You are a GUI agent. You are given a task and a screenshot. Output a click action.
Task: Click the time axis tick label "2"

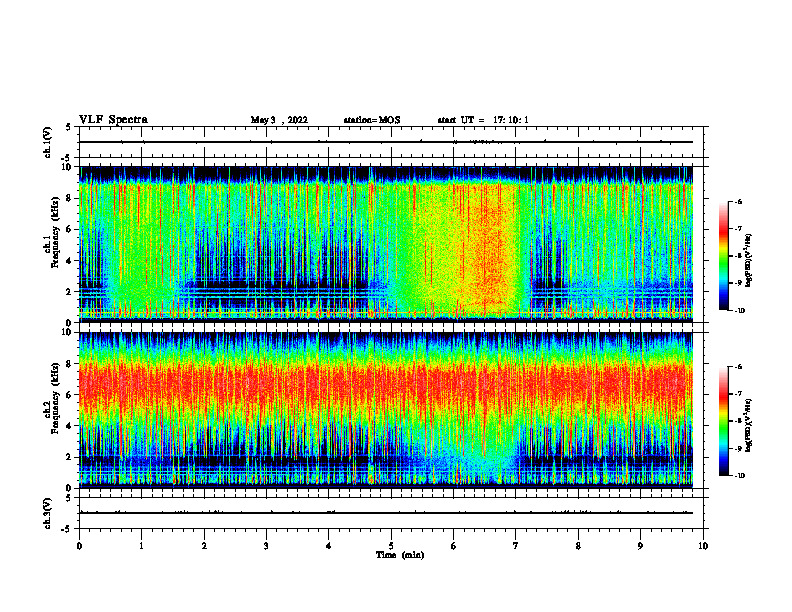click(x=204, y=546)
